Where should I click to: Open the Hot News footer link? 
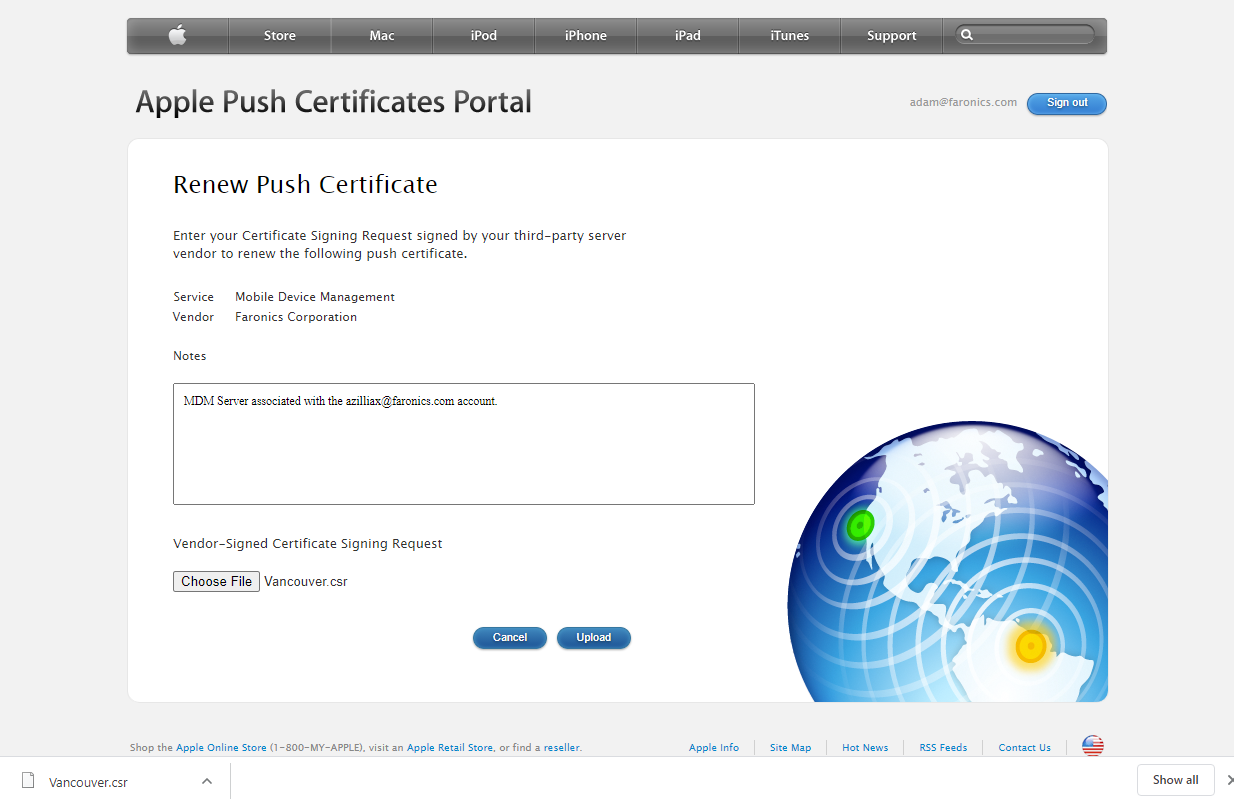click(x=865, y=748)
